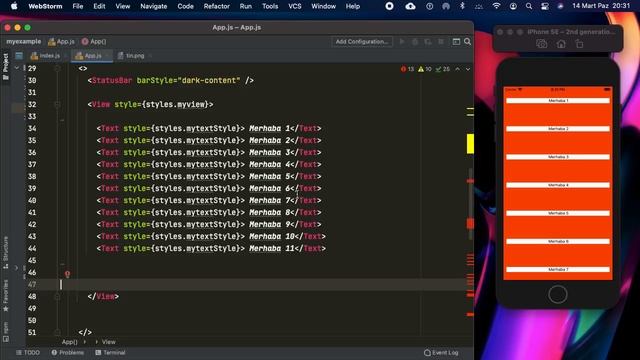Click the green typos count indicator

pos(442,69)
